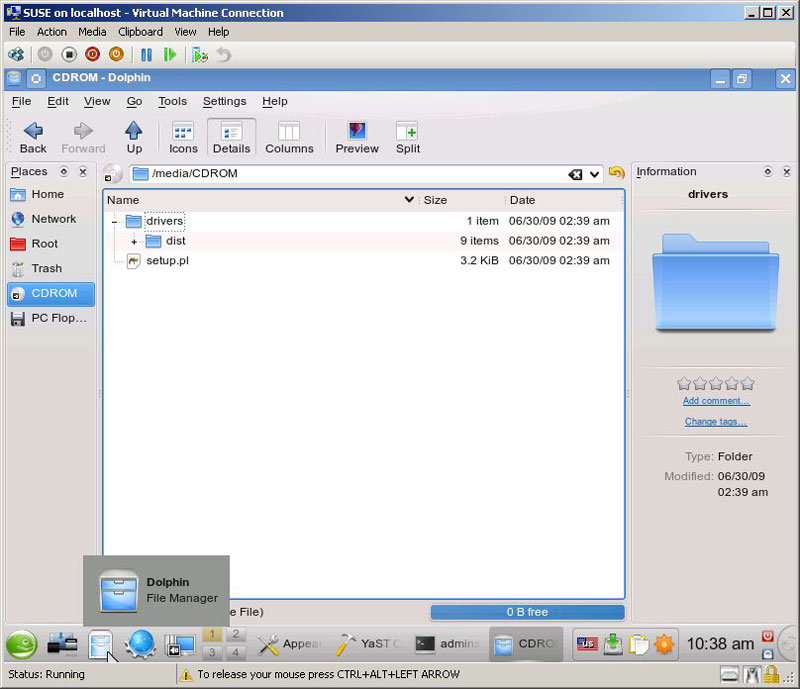The height and width of the screenshot is (689, 800).
Task: Go Back in Dolphin
Action: coord(33,138)
